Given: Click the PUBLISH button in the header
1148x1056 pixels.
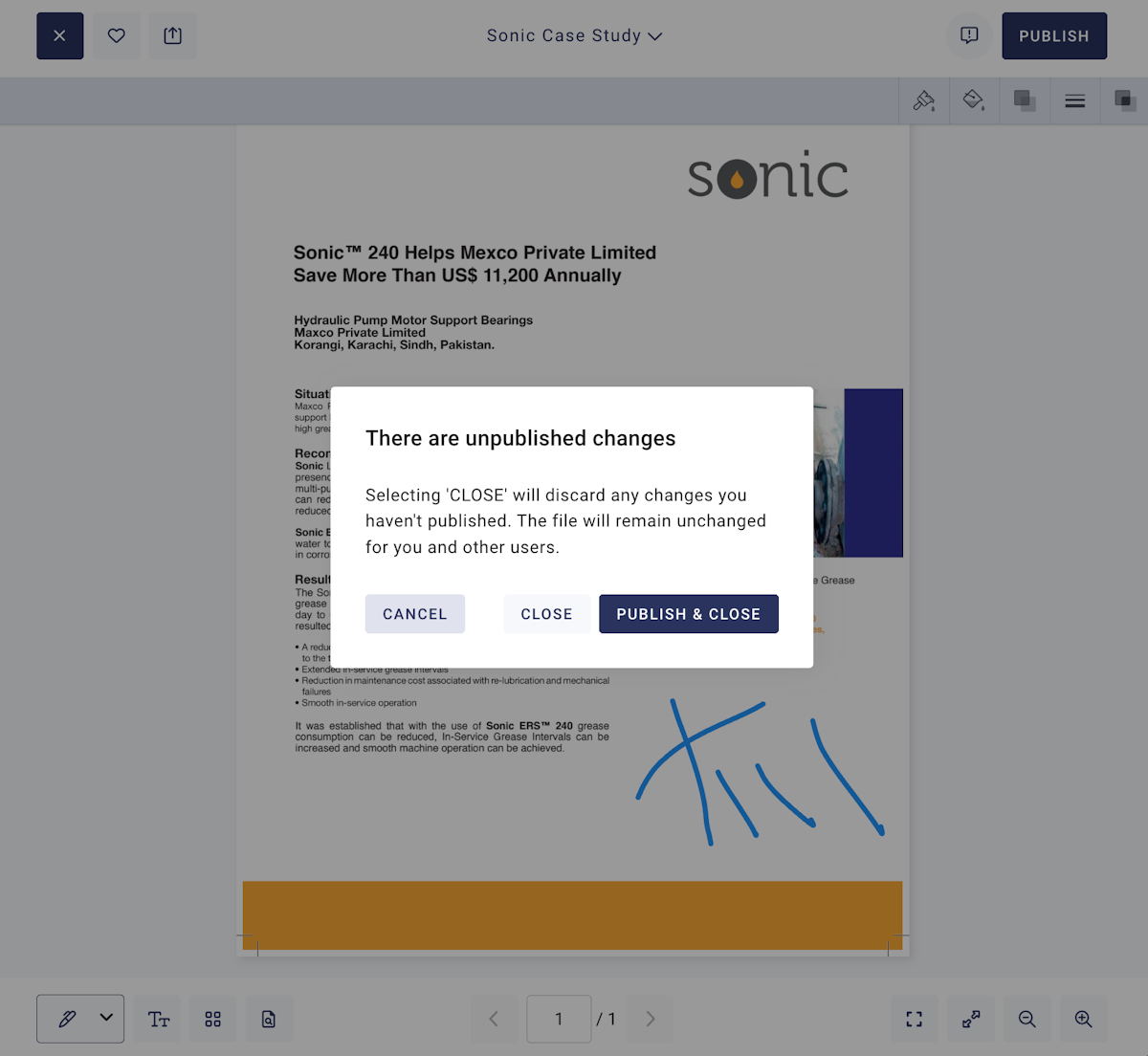Looking at the screenshot, I should pyautogui.click(x=1054, y=36).
